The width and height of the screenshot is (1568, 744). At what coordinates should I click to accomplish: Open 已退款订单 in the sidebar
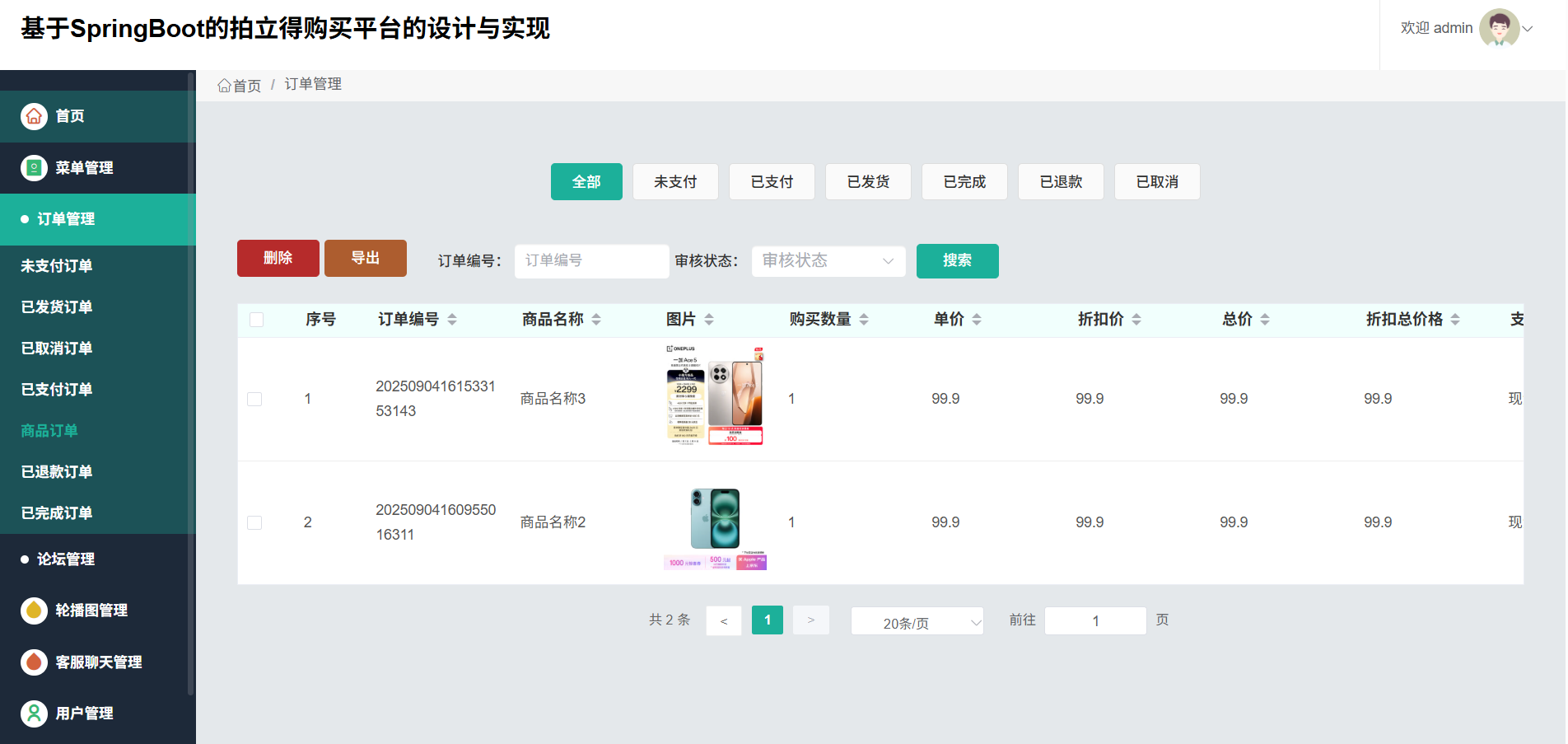coord(98,472)
